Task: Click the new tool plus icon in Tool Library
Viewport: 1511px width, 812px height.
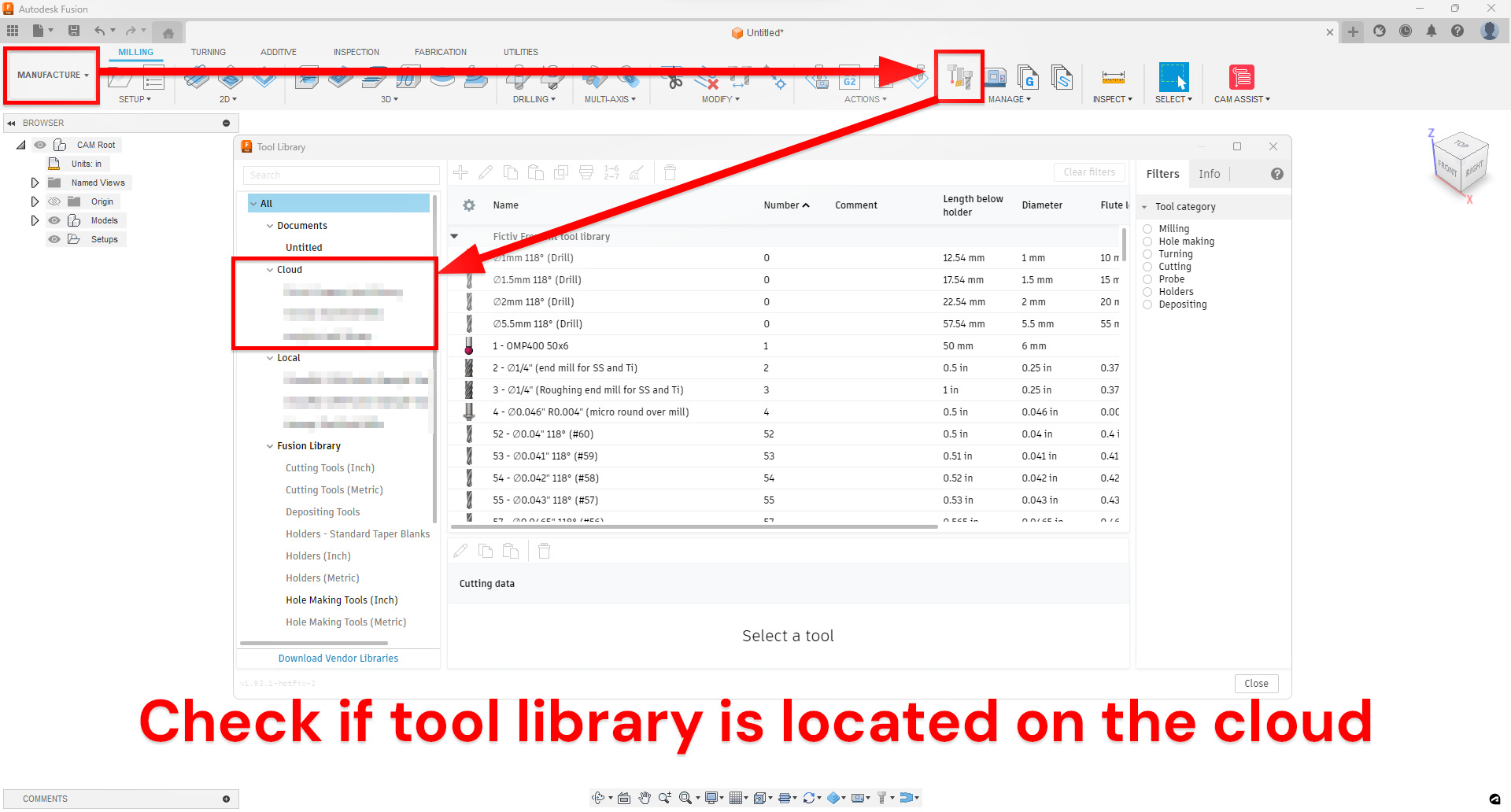Action: click(x=460, y=172)
